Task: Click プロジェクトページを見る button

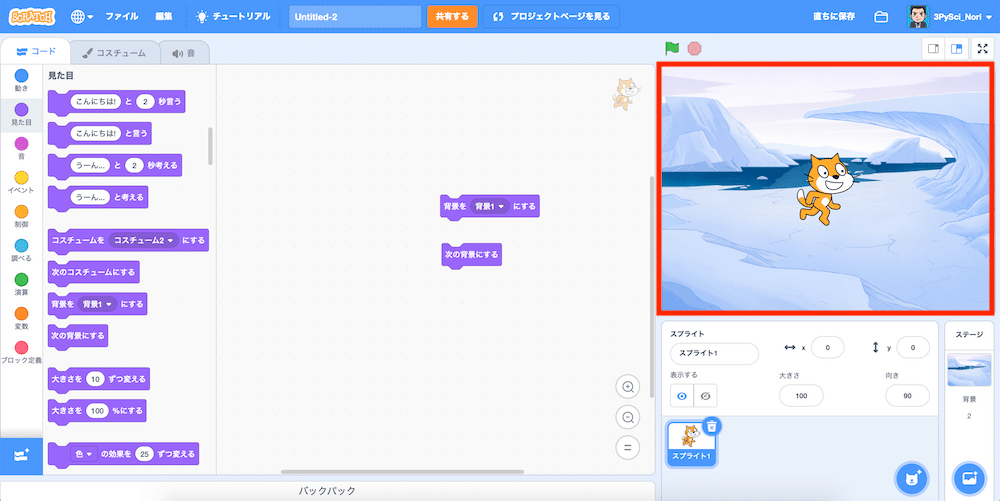Action: click(551, 17)
